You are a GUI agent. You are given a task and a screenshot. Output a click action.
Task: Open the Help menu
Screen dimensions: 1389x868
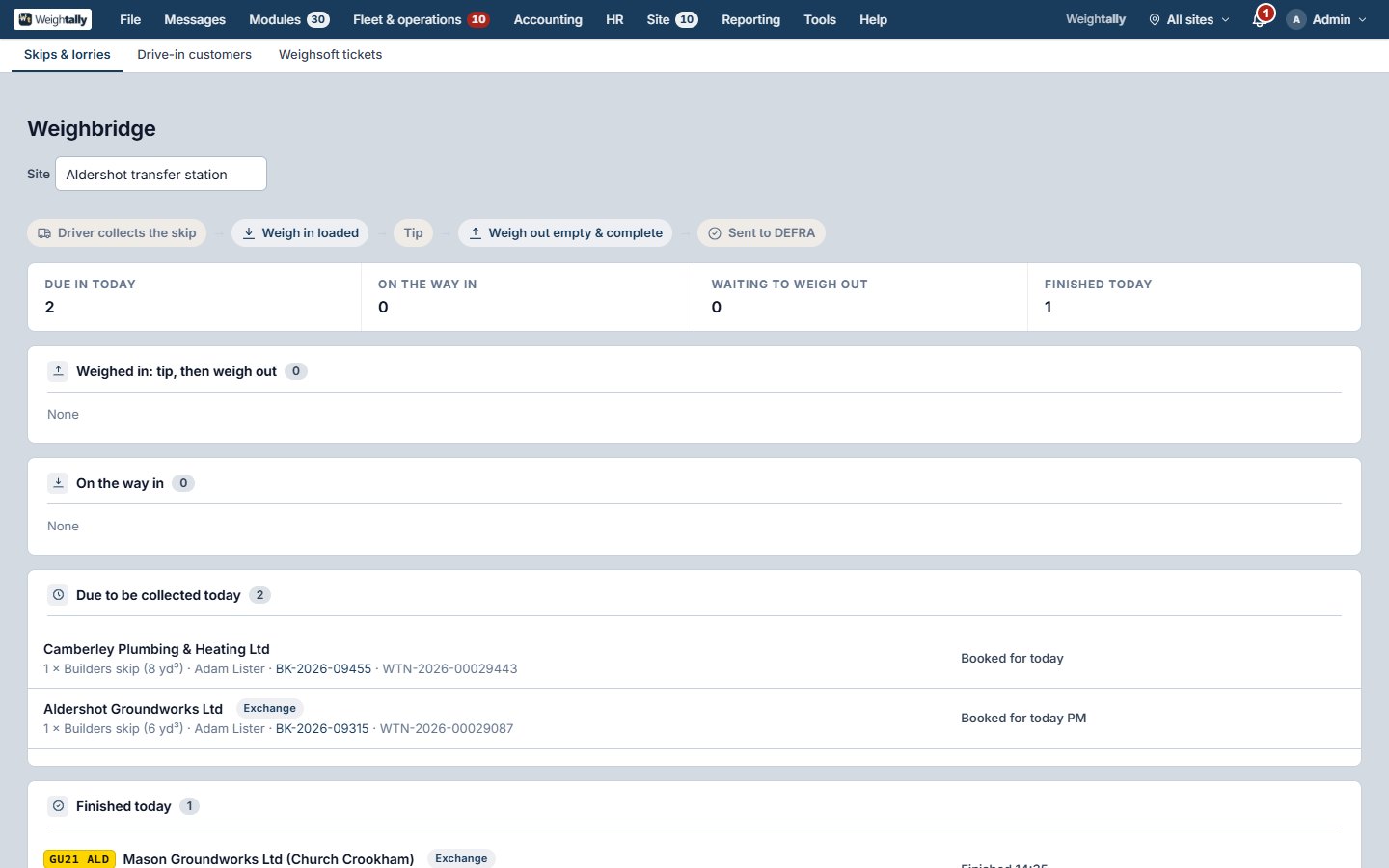click(873, 19)
